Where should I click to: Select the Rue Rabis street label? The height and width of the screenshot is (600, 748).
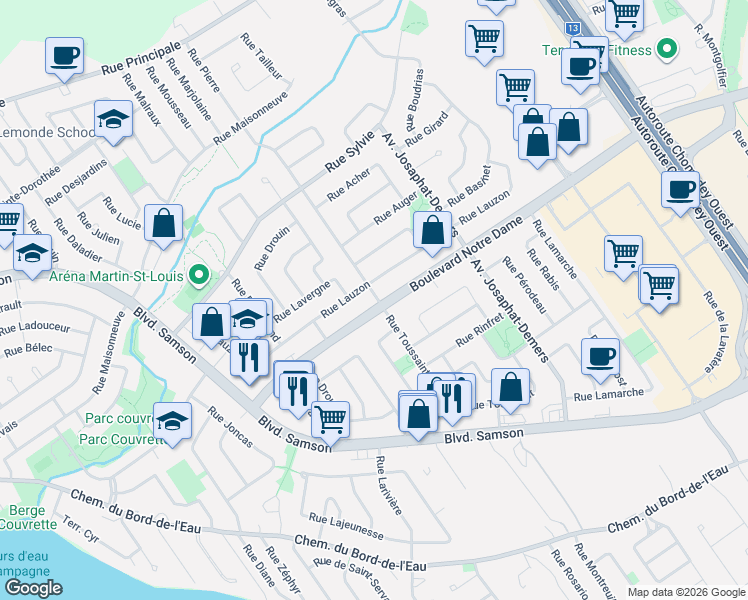pyautogui.click(x=543, y=269)
